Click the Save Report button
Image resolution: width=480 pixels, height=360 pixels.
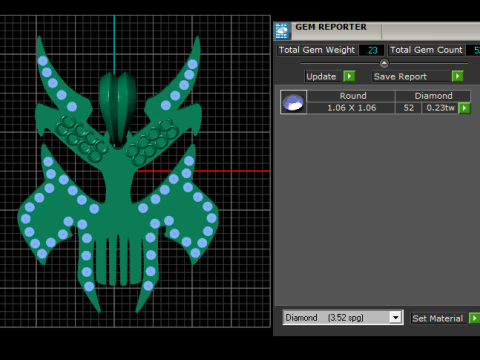(x=411, y=76)
